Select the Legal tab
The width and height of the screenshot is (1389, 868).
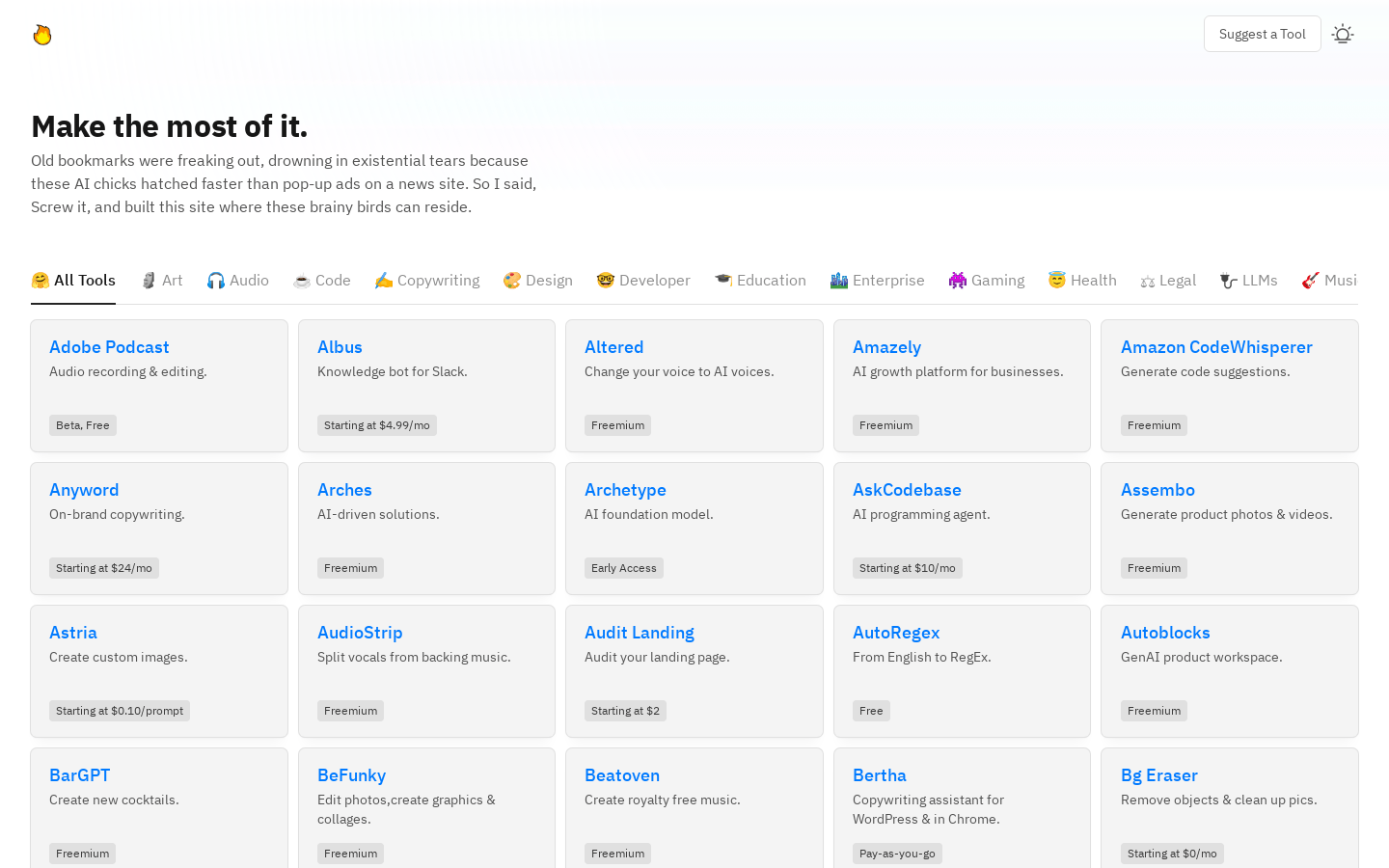tap(1168, 281)
